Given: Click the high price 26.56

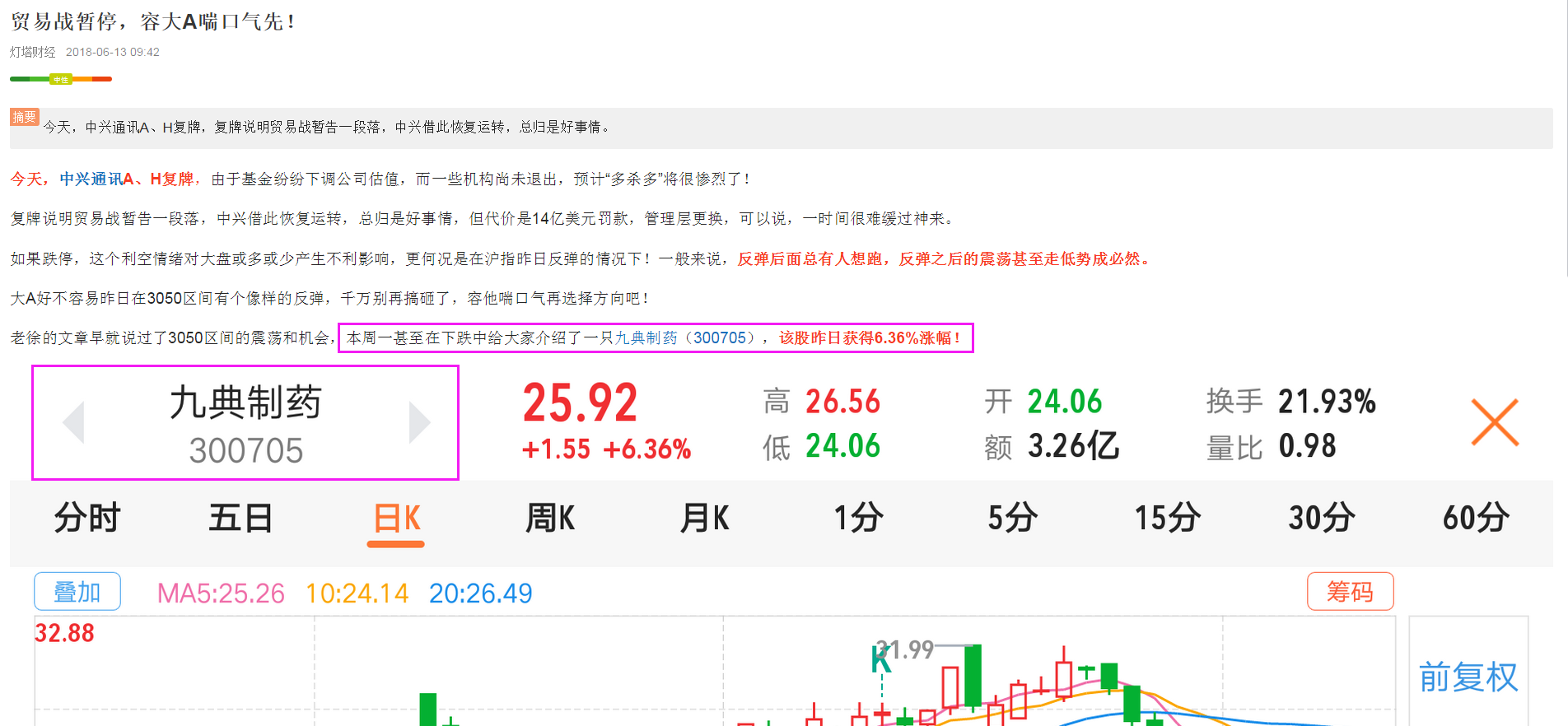Looking at the screenshot, I should click(x=842, y=402).
